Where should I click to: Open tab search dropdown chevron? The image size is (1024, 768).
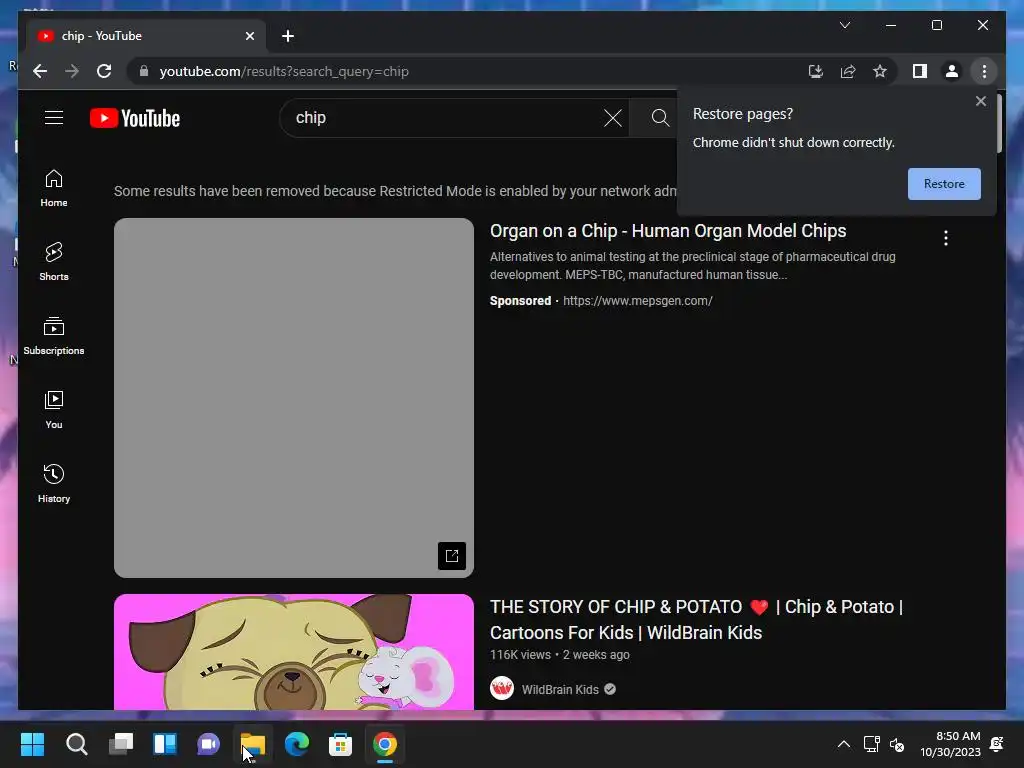844,25
